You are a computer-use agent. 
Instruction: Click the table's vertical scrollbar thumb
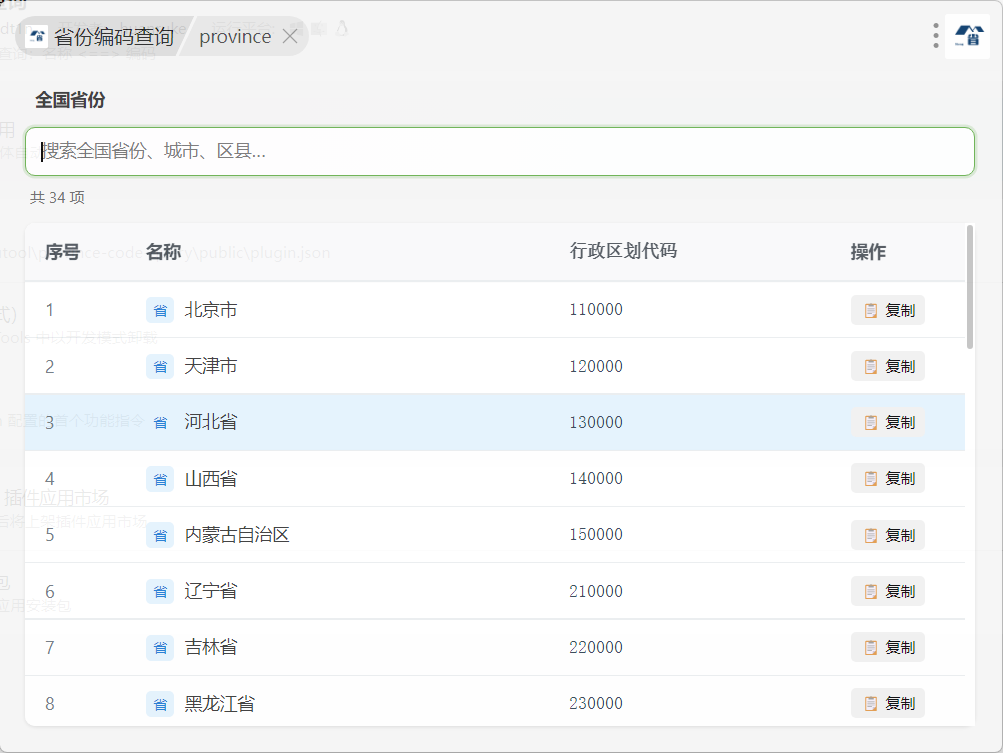tap(970, 287)
